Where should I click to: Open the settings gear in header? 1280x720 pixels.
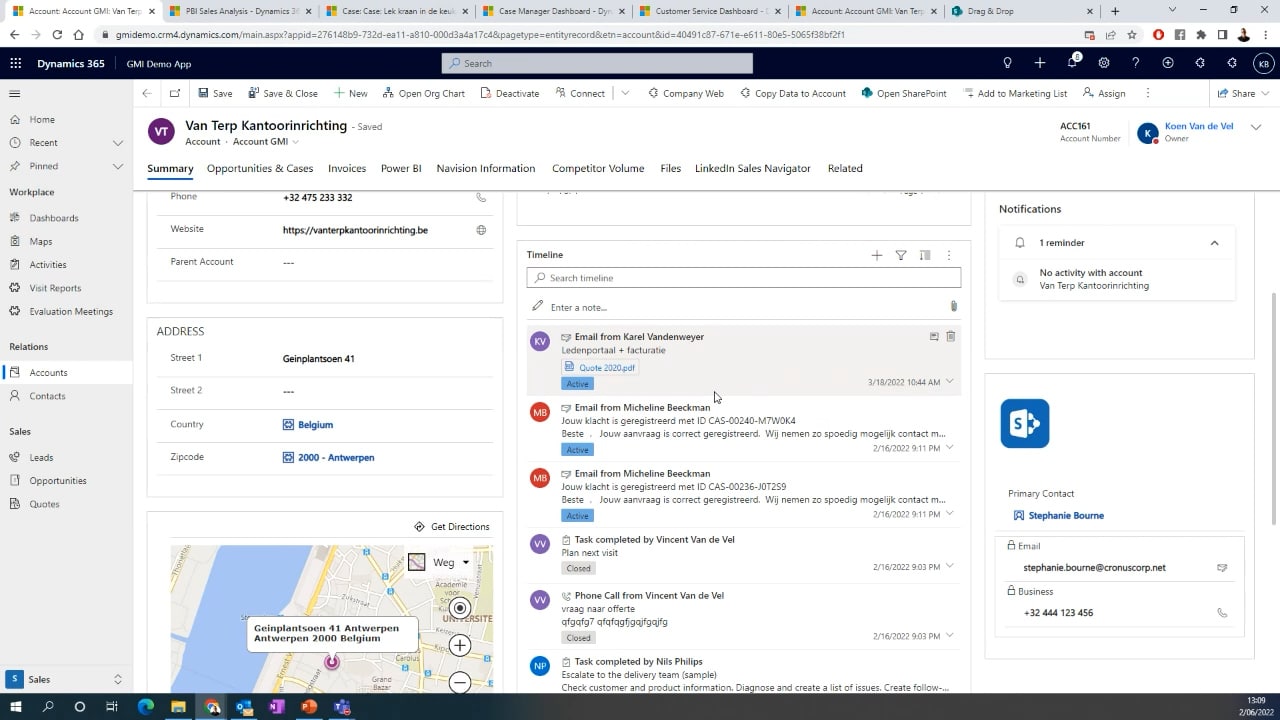[x=1104, y=63]
